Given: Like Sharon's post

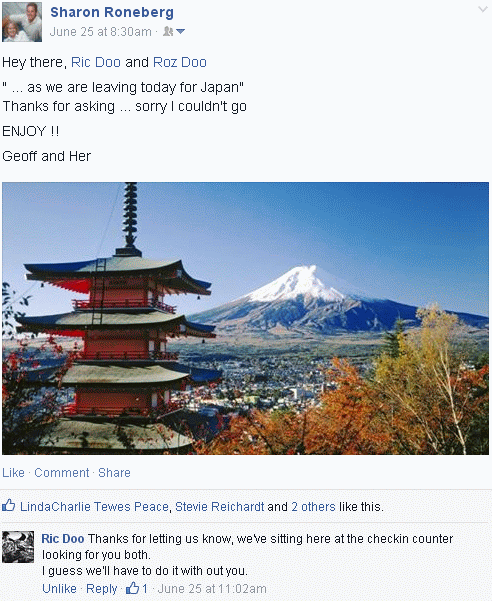Looking at the screenshot, I should (13, 473).
